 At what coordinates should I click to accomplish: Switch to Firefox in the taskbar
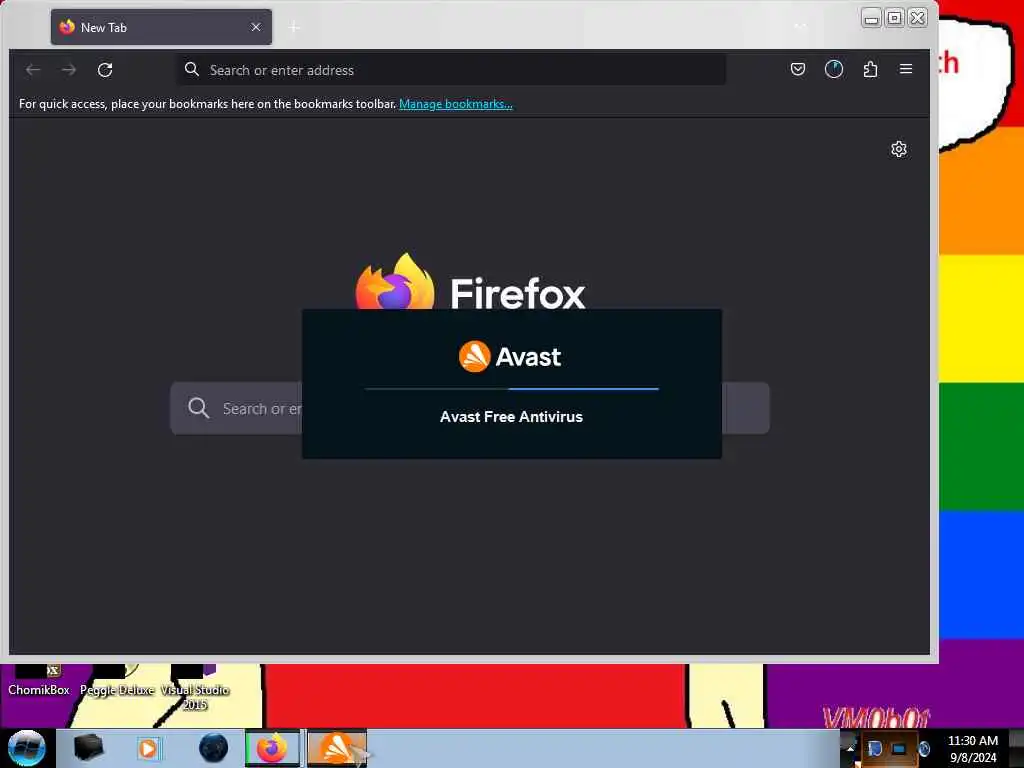pyautogui.click(x=272, y=748)
